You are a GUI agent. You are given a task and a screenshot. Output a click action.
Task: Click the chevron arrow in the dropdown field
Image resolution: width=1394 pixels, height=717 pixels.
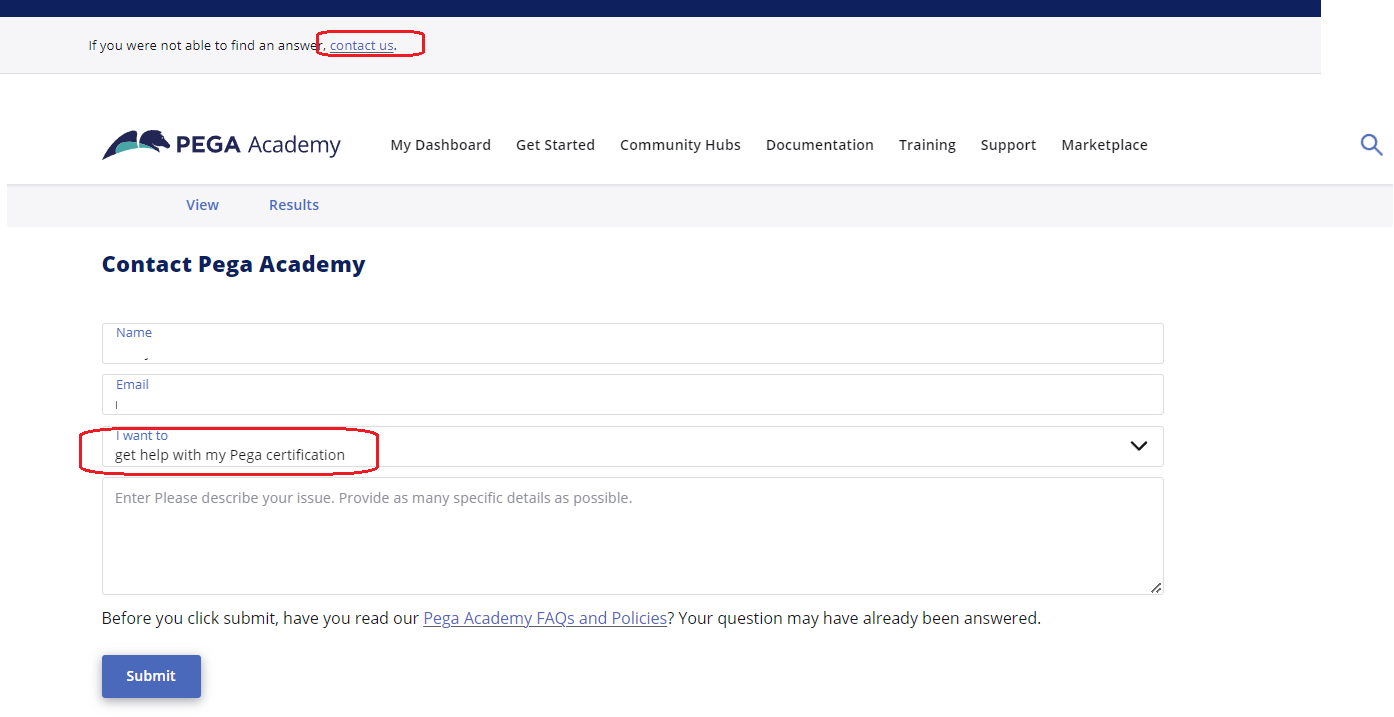coord(1138,446)
